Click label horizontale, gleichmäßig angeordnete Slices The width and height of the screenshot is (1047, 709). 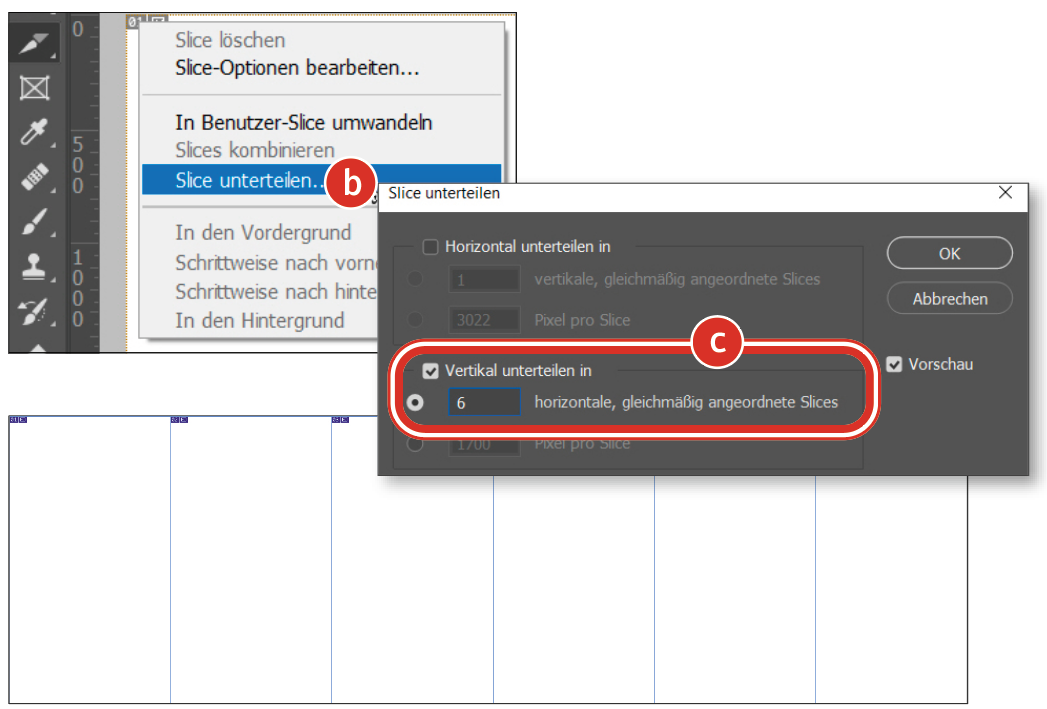pos(686,403)
